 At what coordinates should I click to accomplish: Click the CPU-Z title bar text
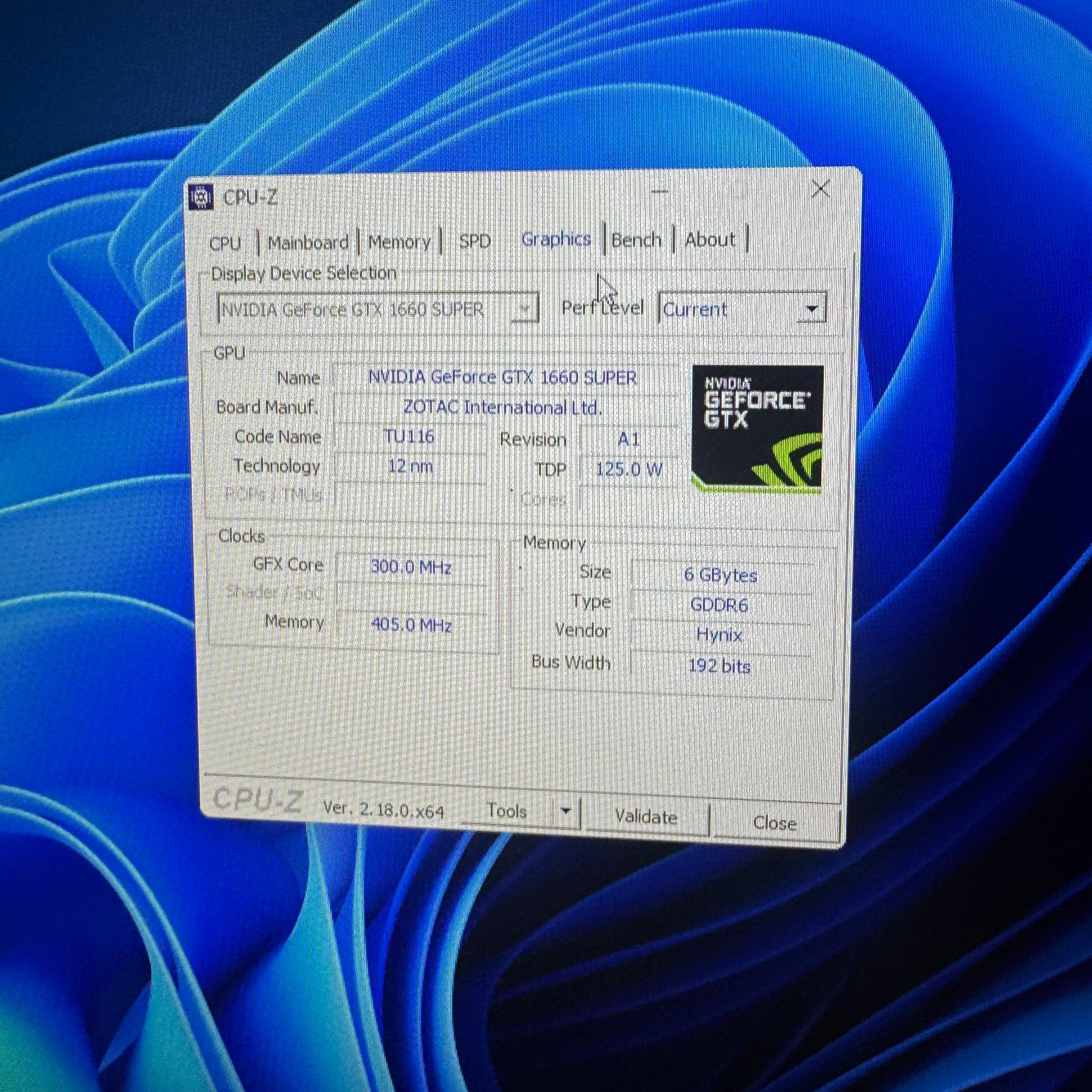[251, 198]
